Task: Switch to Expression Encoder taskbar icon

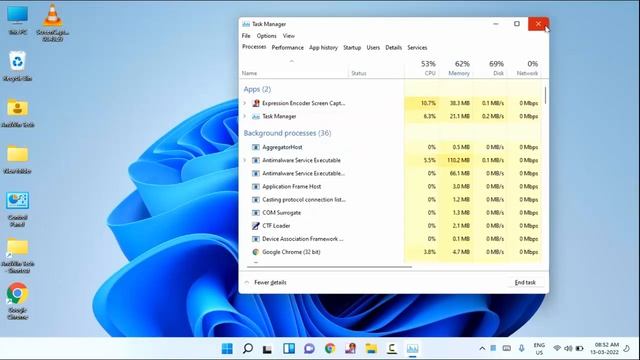Action: (x=350, y=348)
